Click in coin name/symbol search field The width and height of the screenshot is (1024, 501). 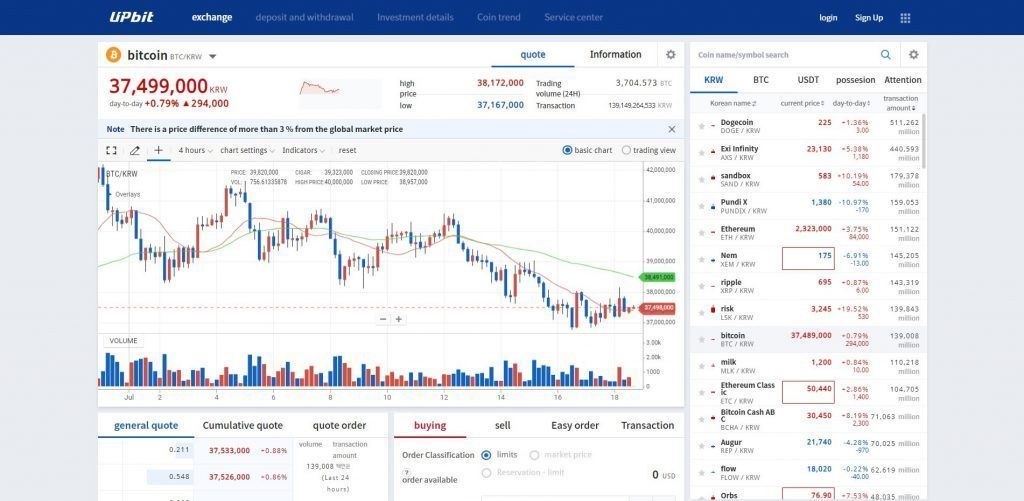pyautogui.click(x=784, y=55)
